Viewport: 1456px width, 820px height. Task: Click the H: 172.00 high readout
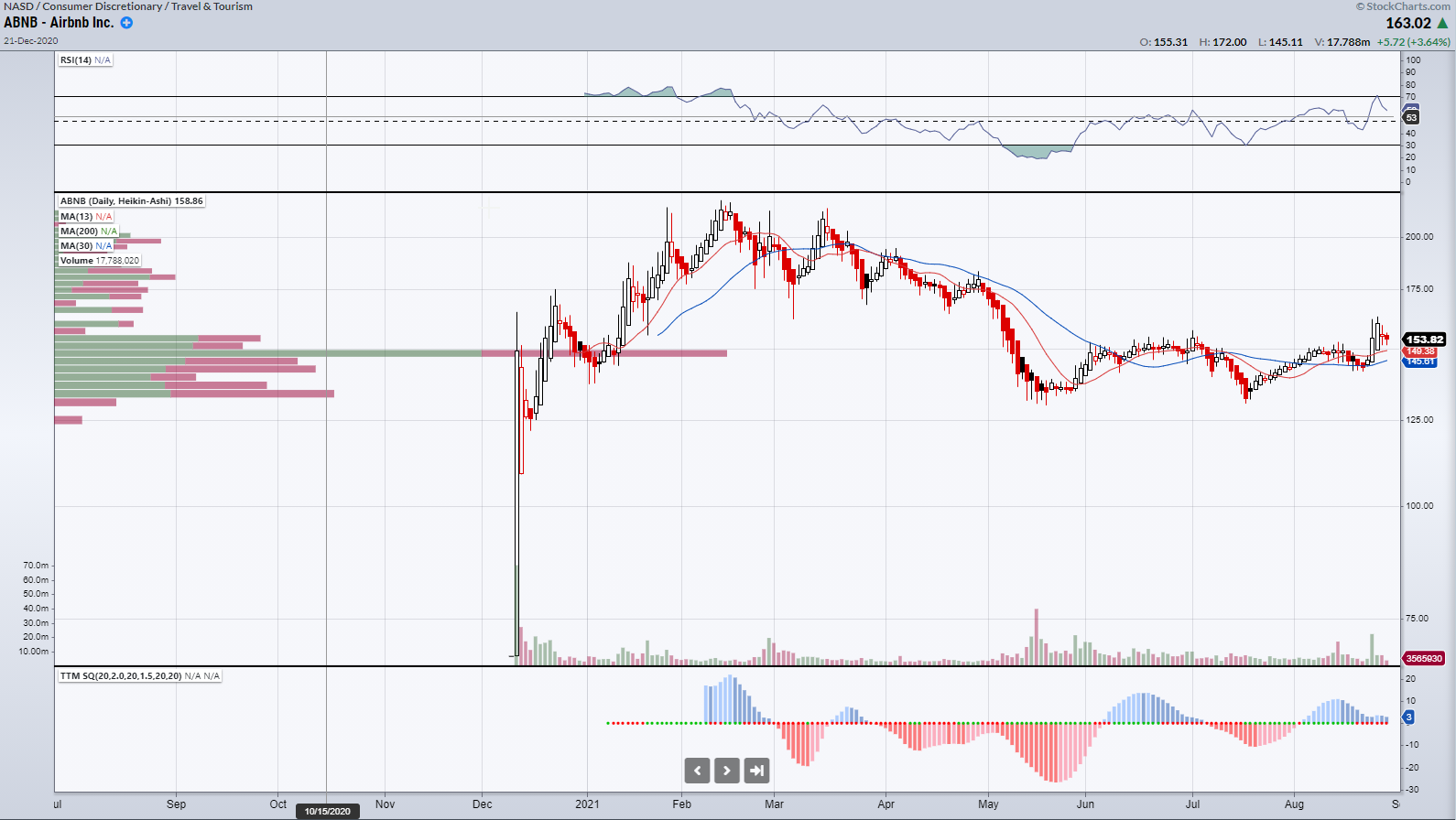pos(1223,42)
